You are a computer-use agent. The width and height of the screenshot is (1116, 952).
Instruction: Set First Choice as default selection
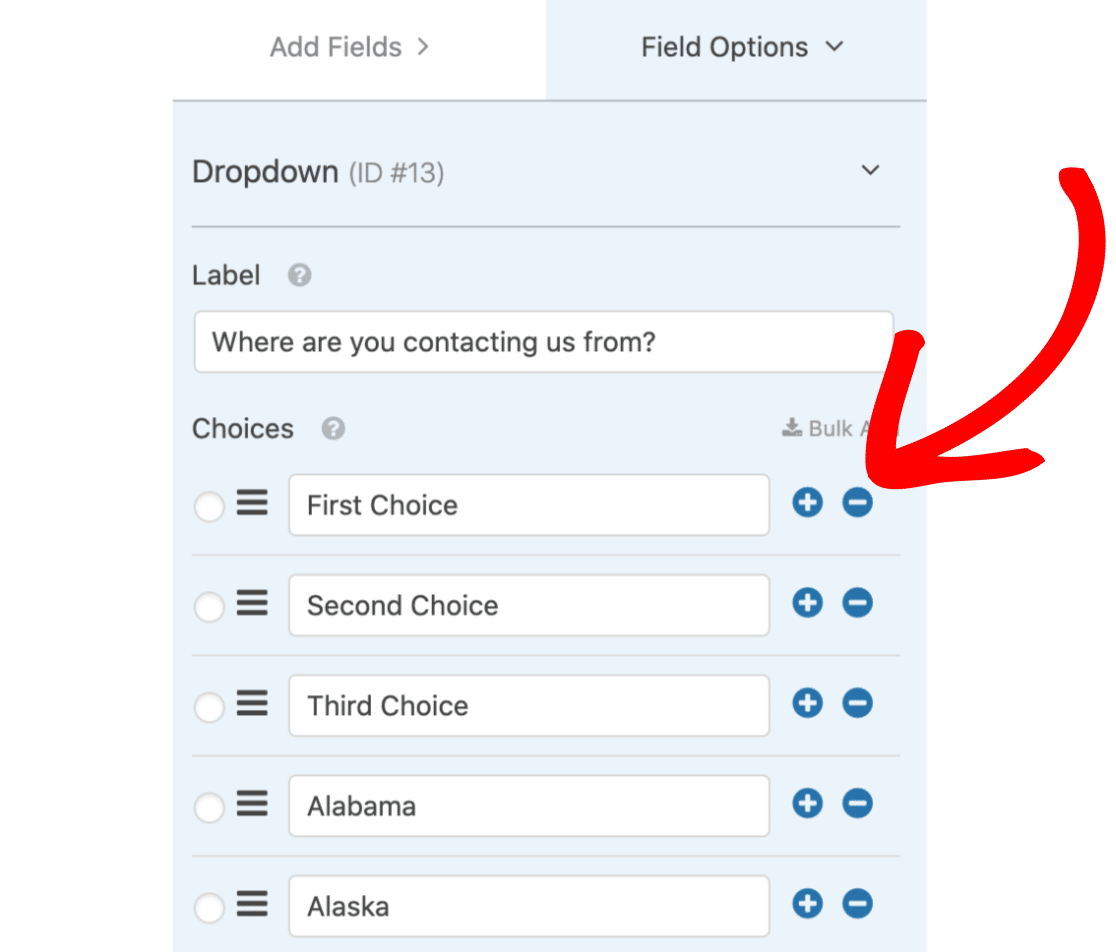(209, 507)
